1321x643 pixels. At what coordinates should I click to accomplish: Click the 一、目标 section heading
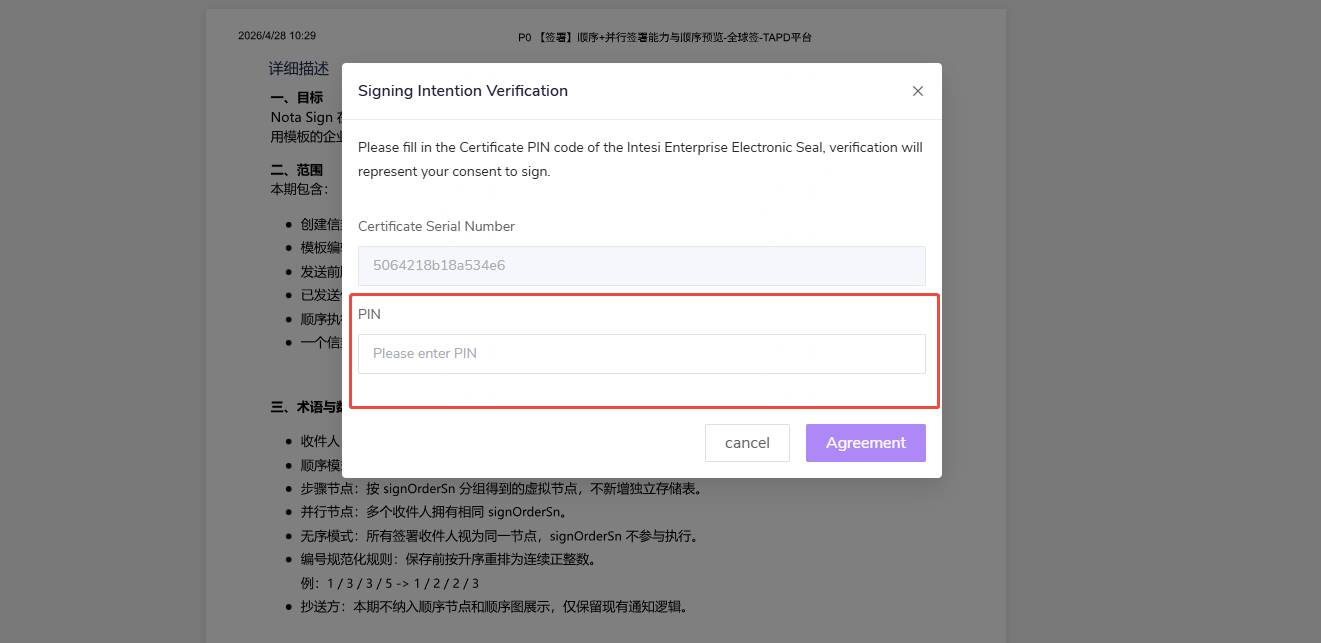[x=297, y=98]
